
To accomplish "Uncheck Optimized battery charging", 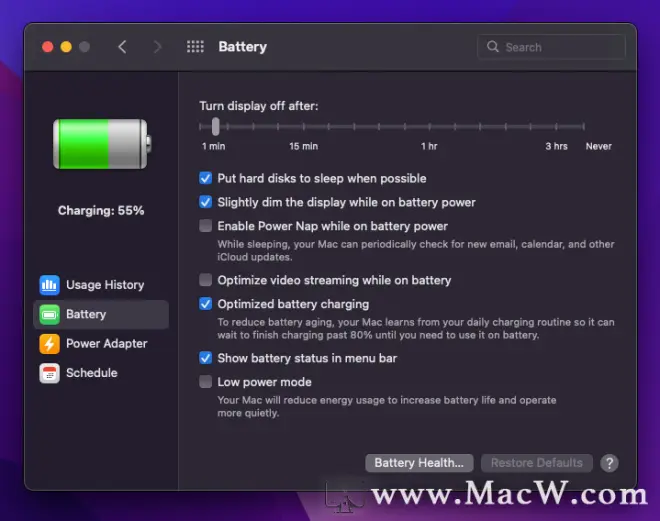I will 205,303.
